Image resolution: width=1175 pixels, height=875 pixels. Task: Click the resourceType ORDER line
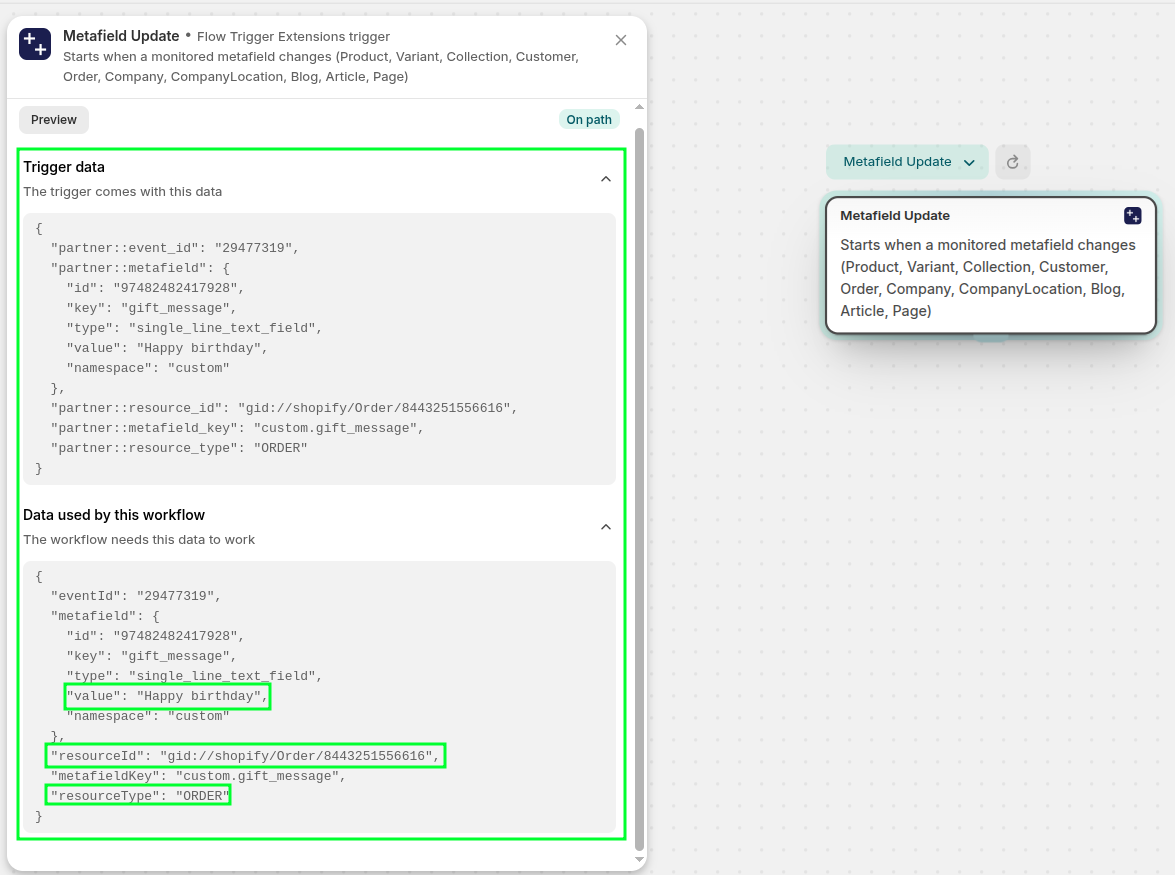click(x=138, y=796)
